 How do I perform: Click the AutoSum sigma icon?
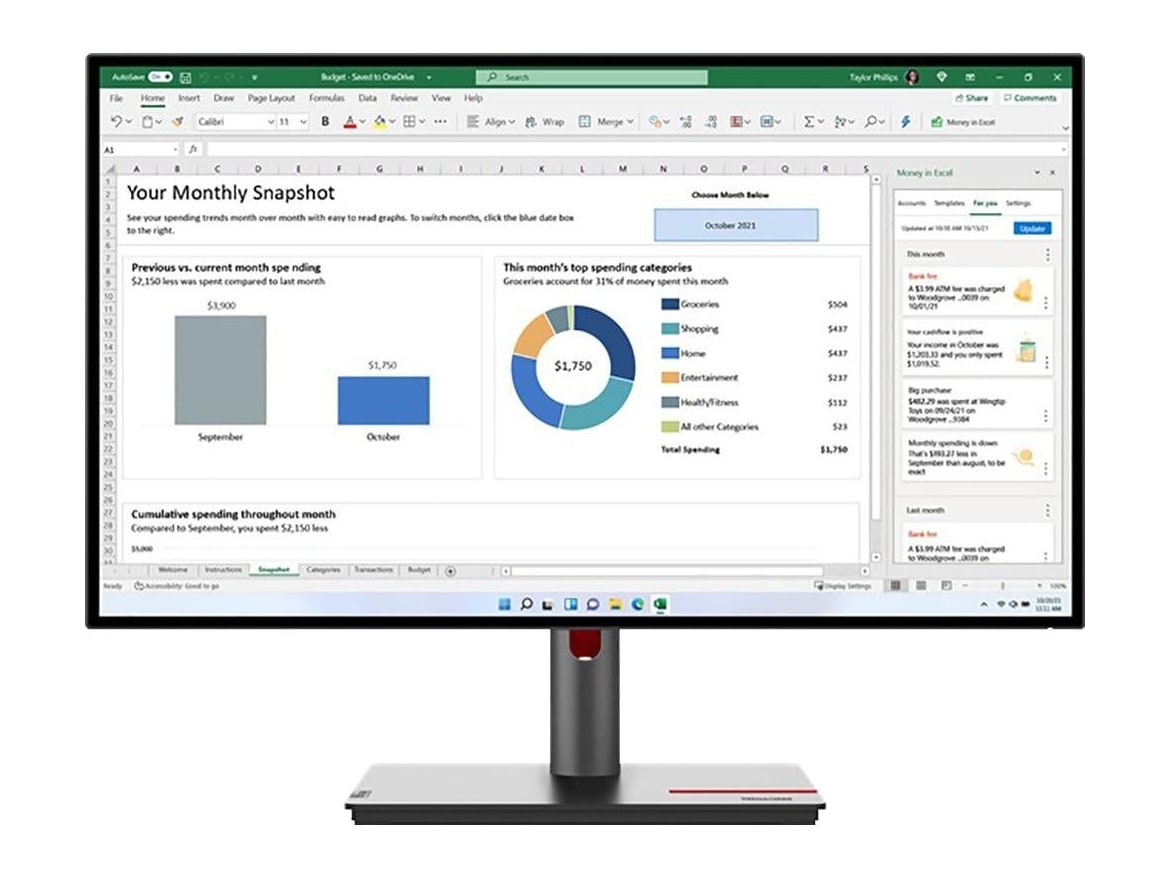(x=809, y=121)
